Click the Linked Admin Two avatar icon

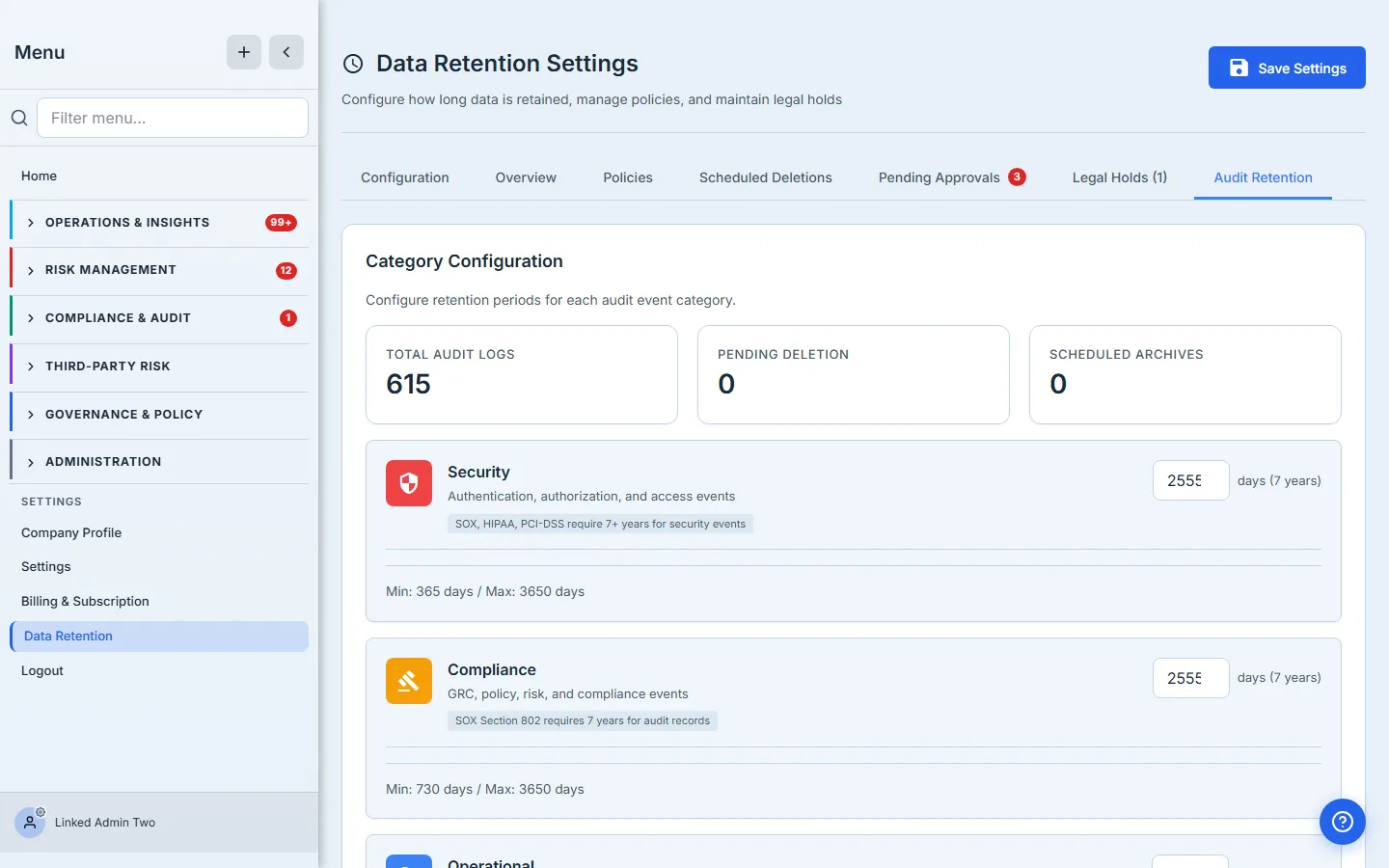(x=30, y=823)
